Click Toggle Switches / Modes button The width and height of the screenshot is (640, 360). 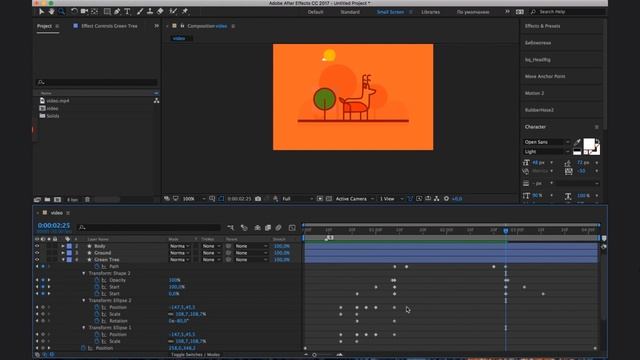pyautogui.click(x=196, y=355)
